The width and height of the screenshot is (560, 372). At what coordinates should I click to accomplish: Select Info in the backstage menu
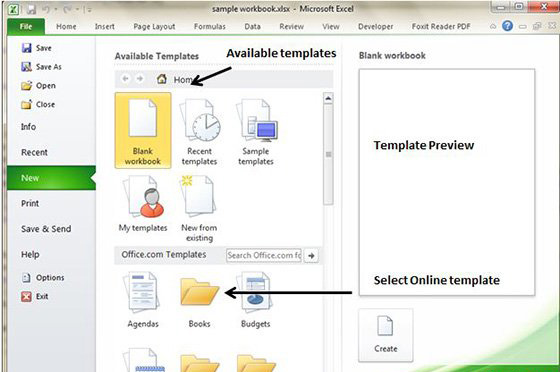28,127
